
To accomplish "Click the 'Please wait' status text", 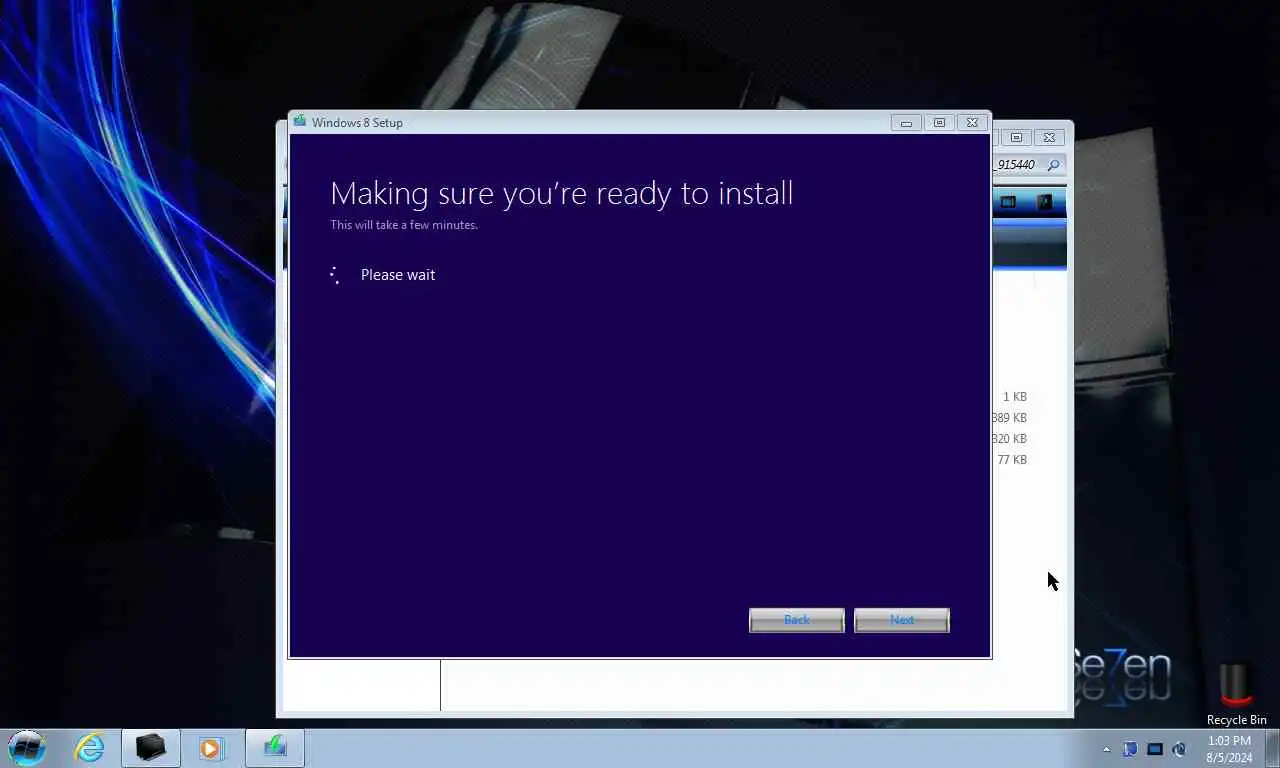I will click(x=398, y=275).
